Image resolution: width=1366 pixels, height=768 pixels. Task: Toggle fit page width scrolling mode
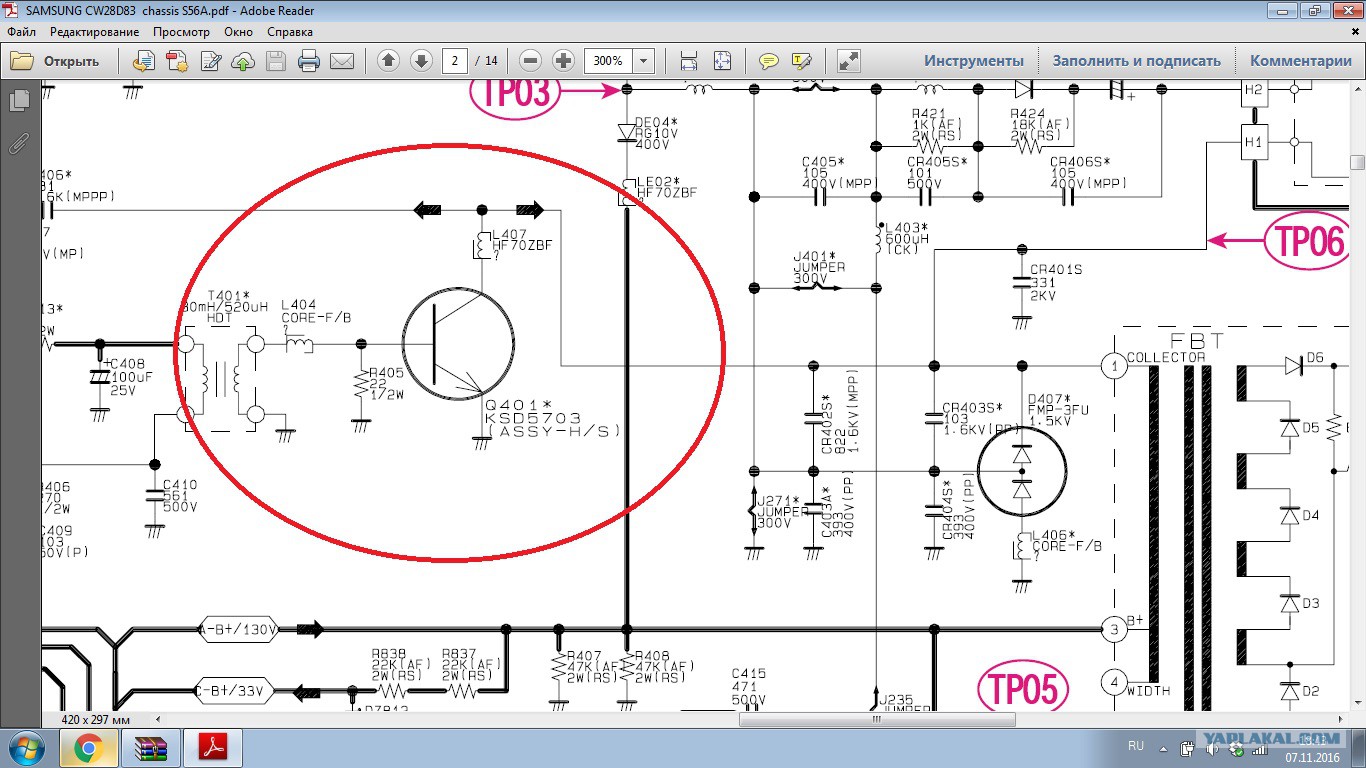tap(689, 61)
